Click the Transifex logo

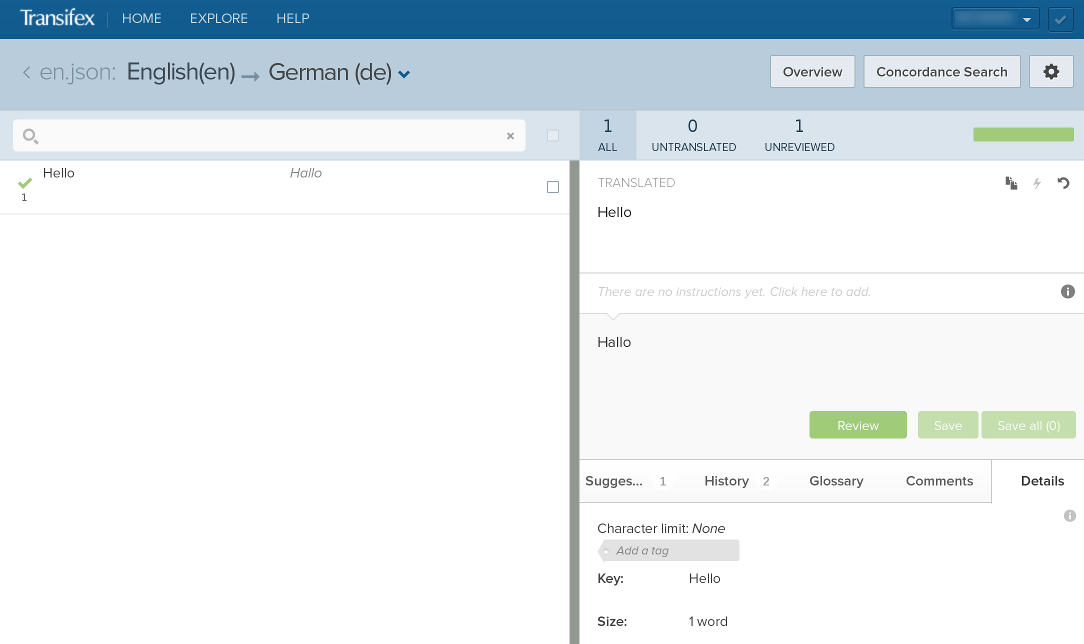coord(57,18)
